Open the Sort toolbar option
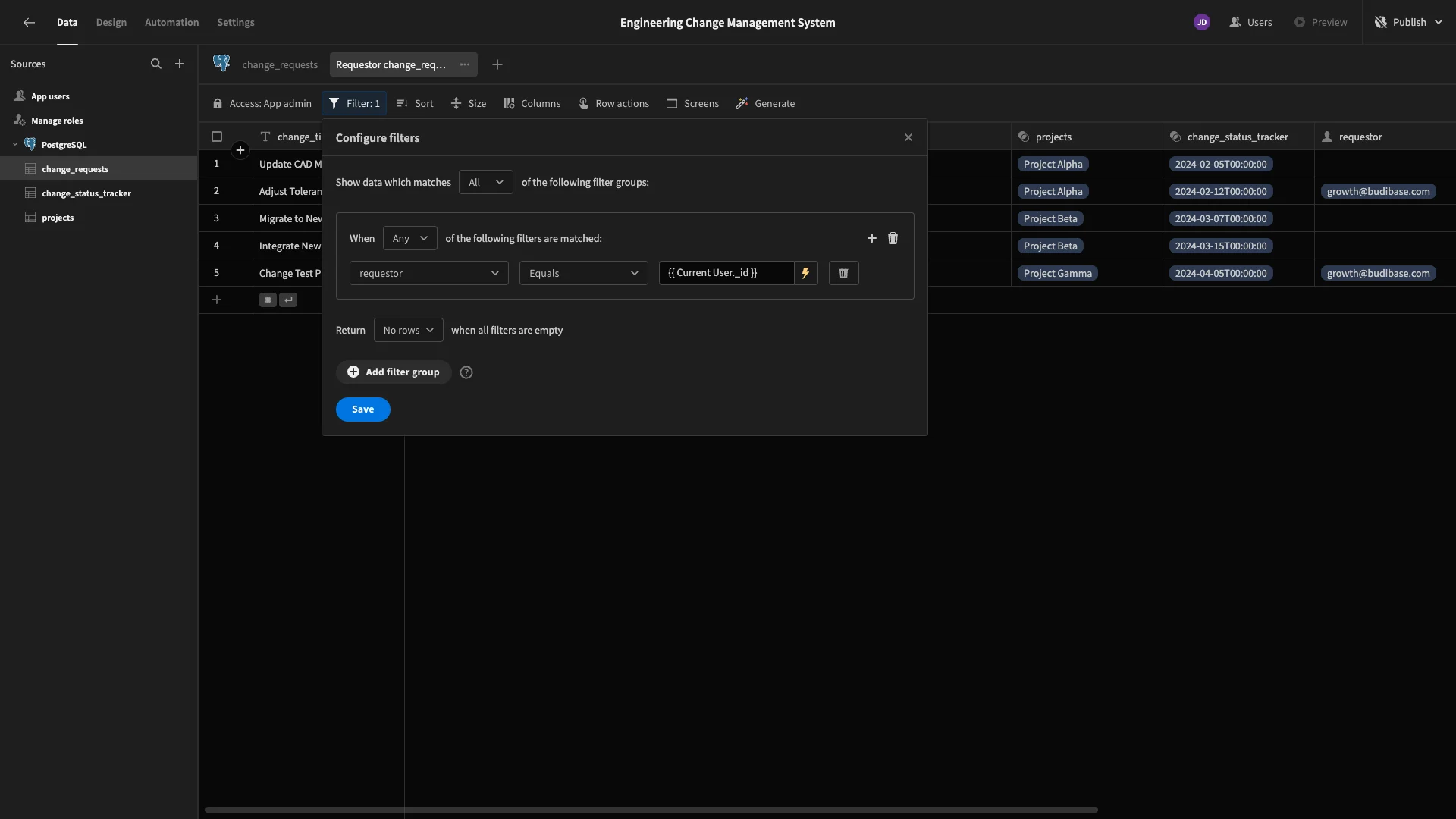The image size is (1456, 819). click(x=416, y=103)
